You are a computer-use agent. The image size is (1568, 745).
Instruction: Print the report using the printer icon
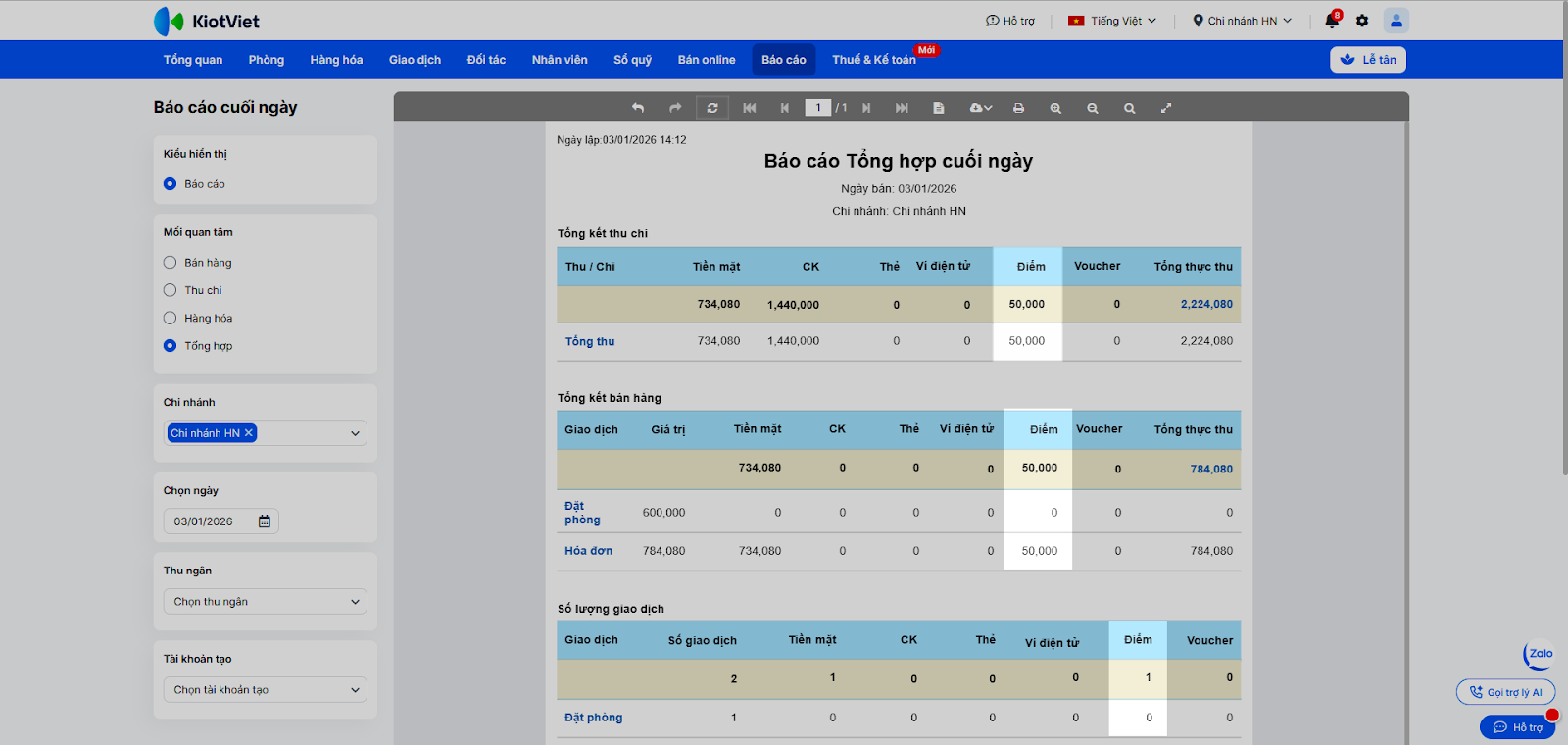coord(1019,108)
